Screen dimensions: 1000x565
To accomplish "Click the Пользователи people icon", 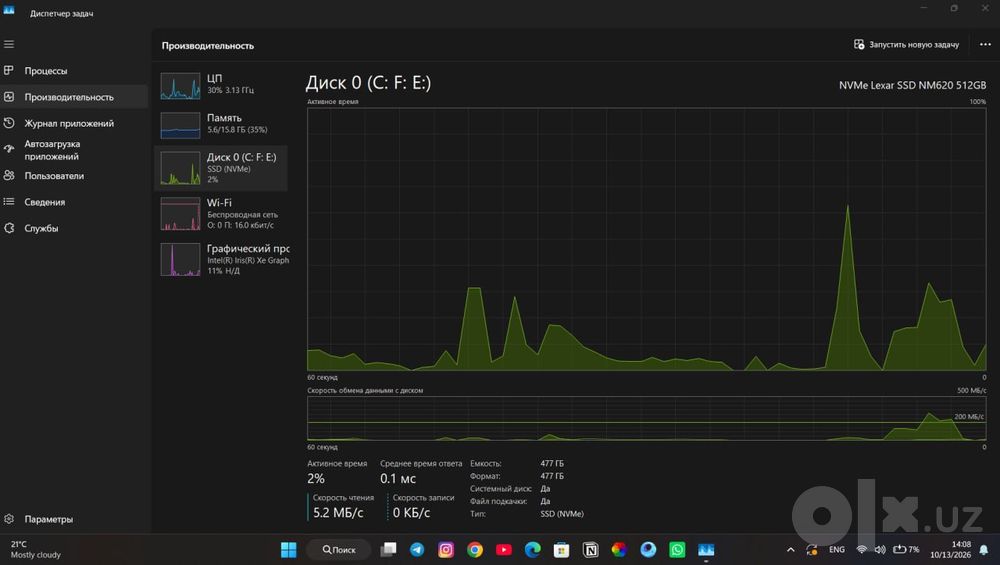I will click(9, 175).
